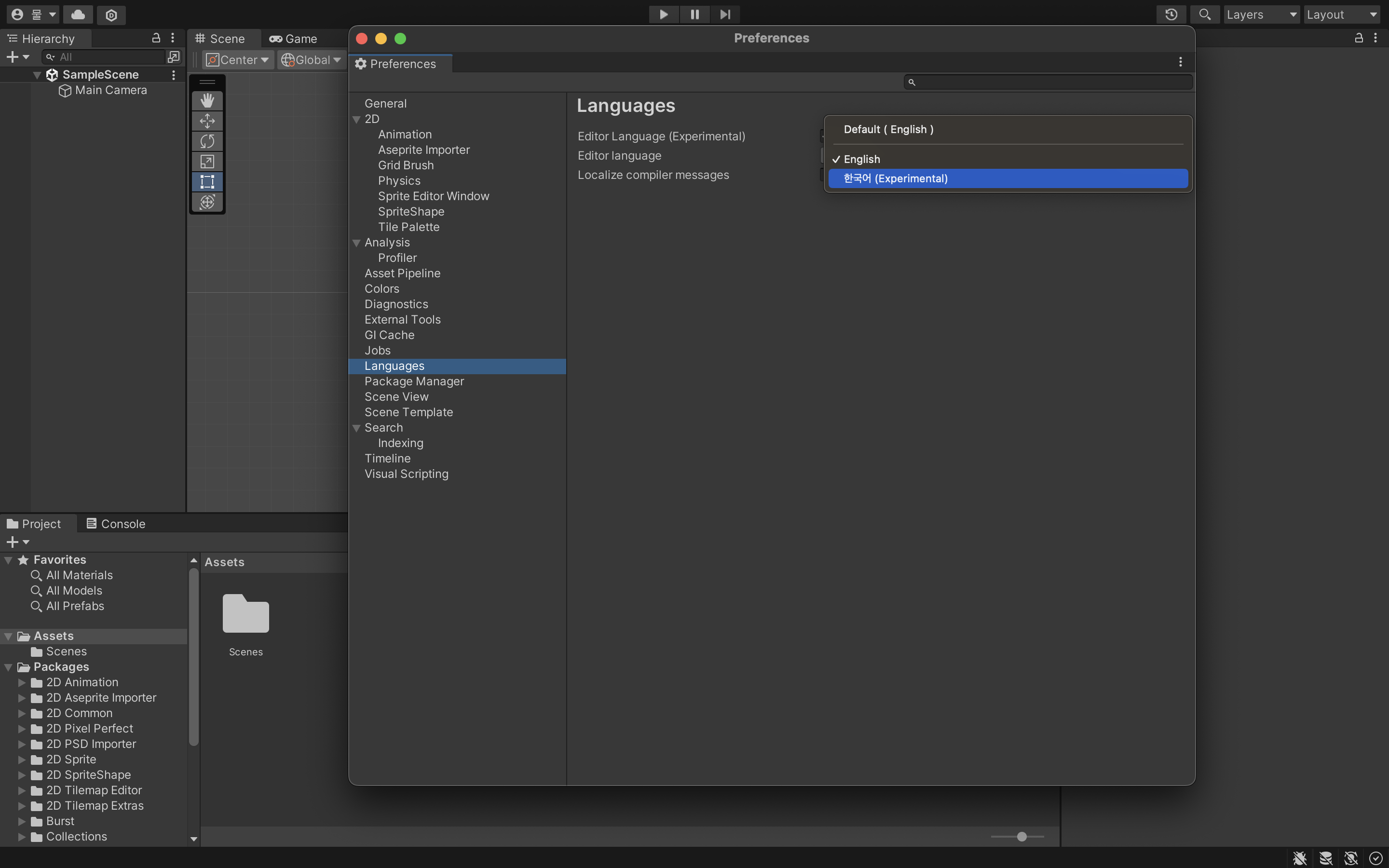Collapse the 2D preferences group

tap(356, 120)
